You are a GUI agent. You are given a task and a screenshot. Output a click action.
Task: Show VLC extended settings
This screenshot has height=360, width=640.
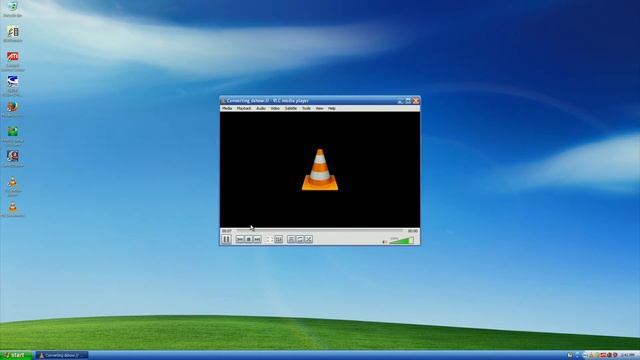point(278,239)
